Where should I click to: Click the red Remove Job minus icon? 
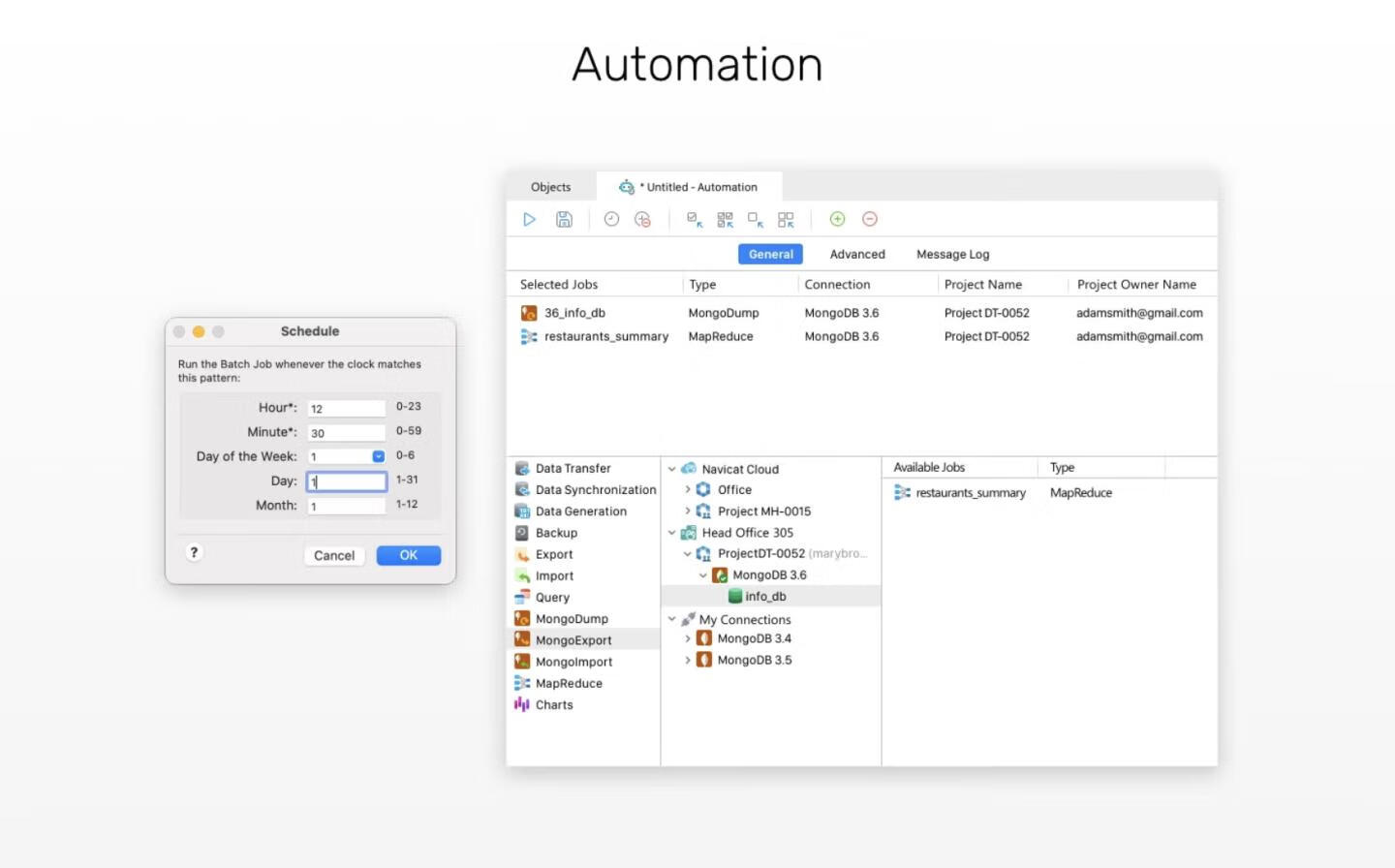click(870, 219)
